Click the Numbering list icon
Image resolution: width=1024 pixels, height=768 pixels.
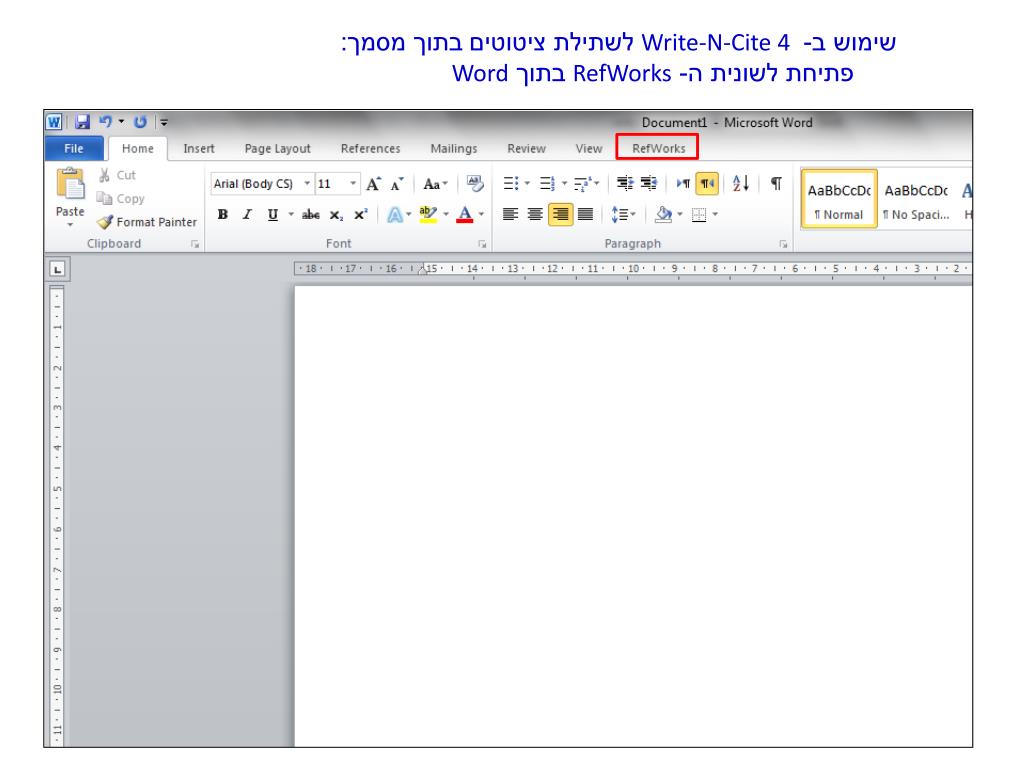[547, 184]
